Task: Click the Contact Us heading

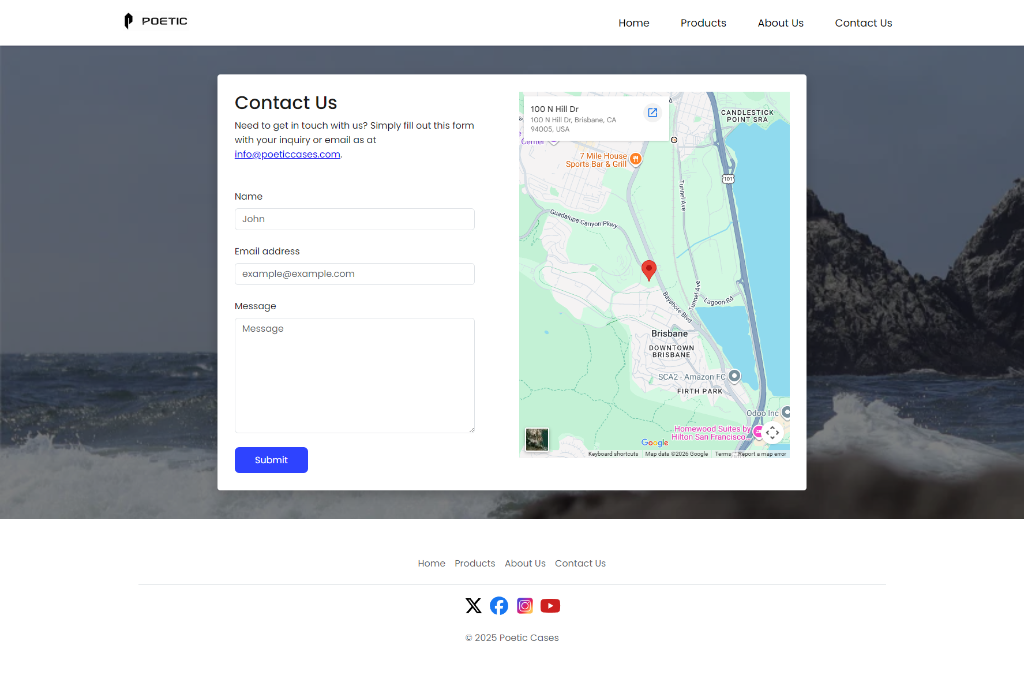Action: pyautogui.click(x=285, y=102)
